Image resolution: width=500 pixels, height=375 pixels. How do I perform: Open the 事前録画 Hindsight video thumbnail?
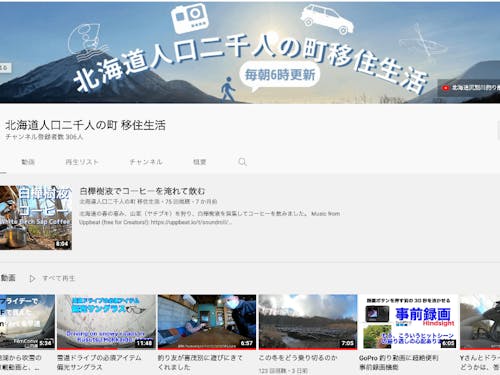pyautogui.click(x=408, y=322)
